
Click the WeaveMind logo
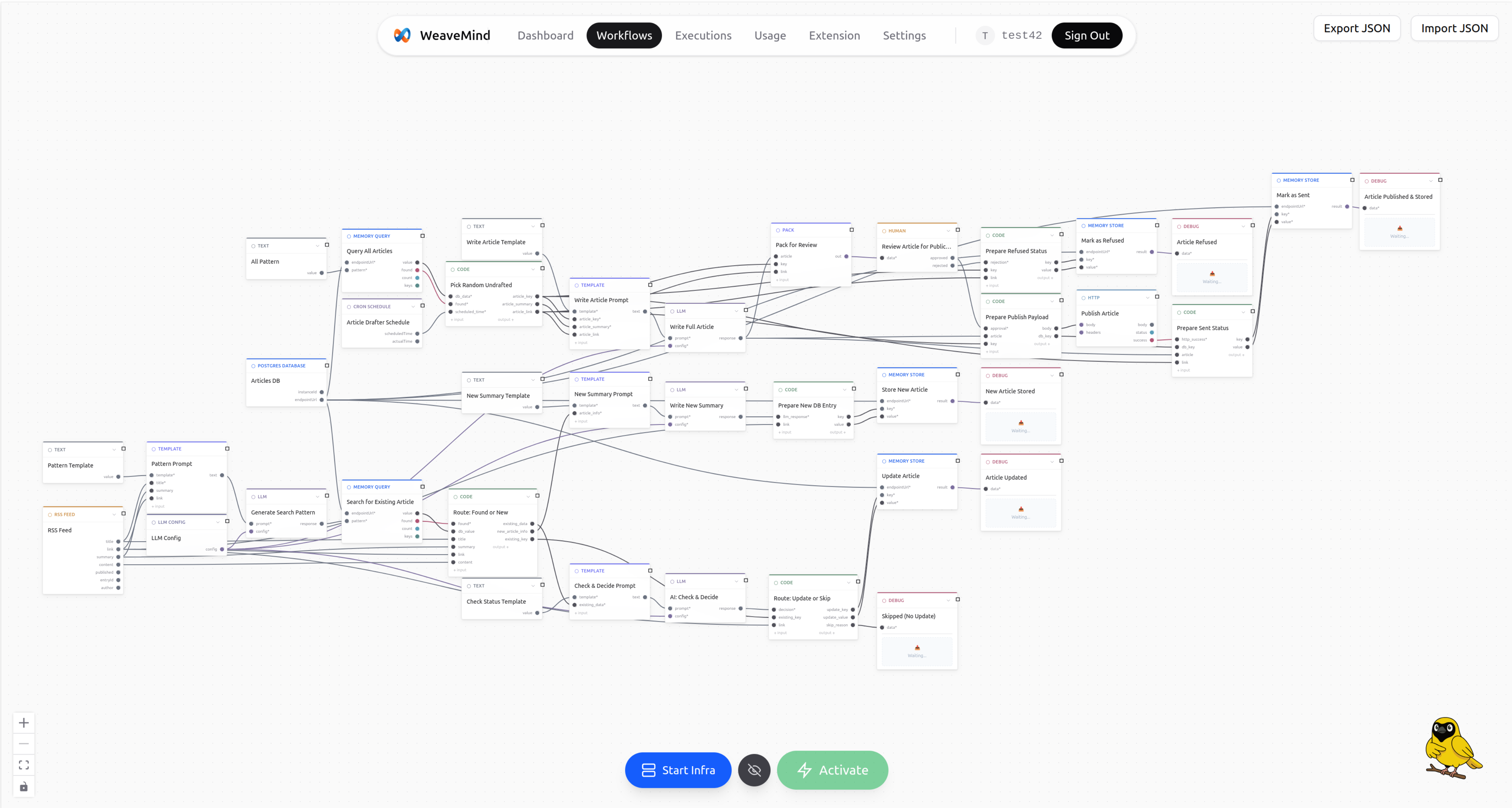(x=403, y=35)
